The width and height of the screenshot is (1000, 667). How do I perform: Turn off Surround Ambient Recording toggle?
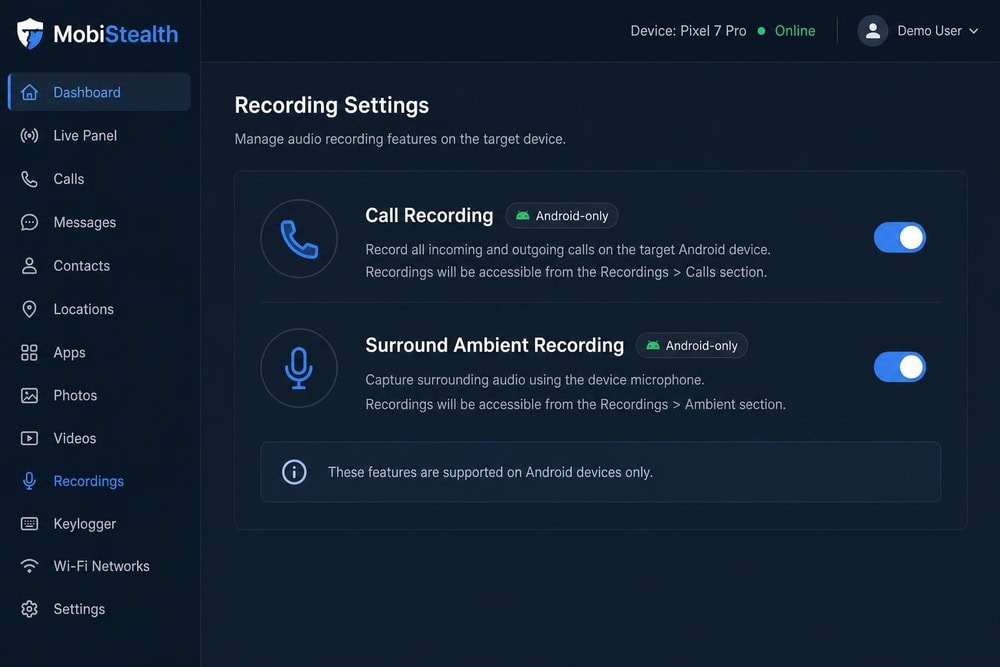click(900, 367)
